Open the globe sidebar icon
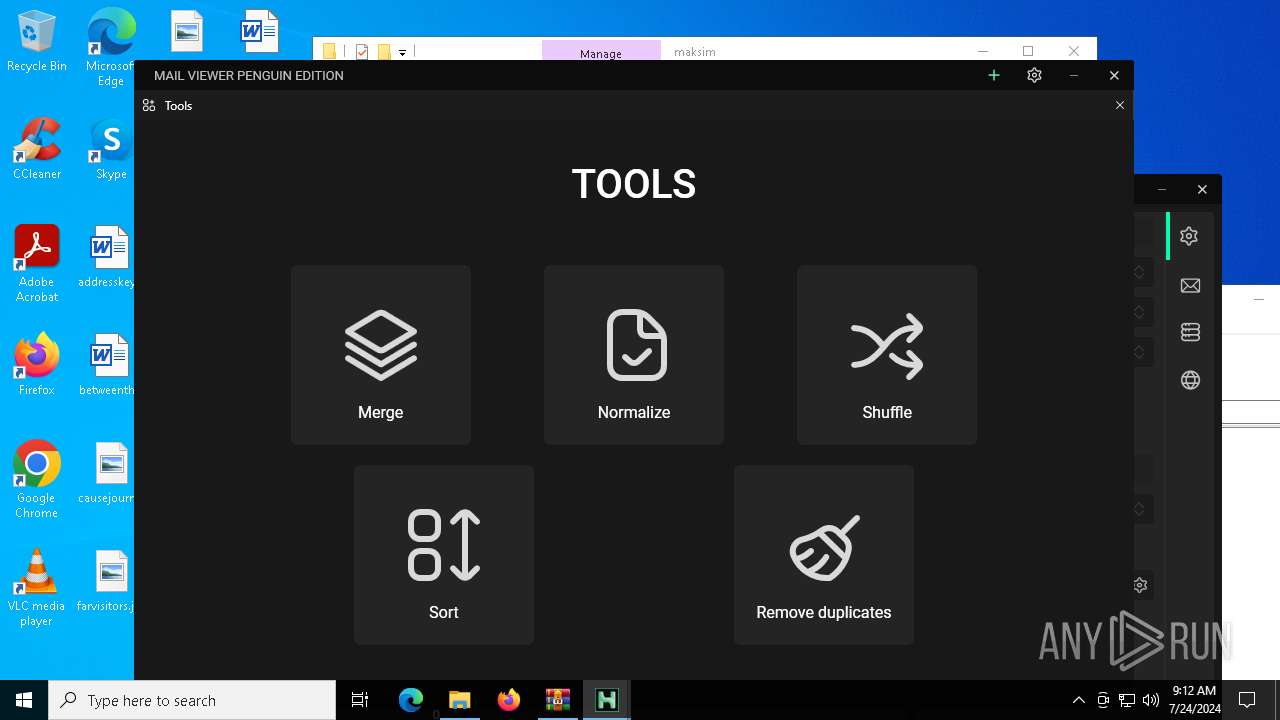Screen dimensions: 1280x720 (1190, 380)
